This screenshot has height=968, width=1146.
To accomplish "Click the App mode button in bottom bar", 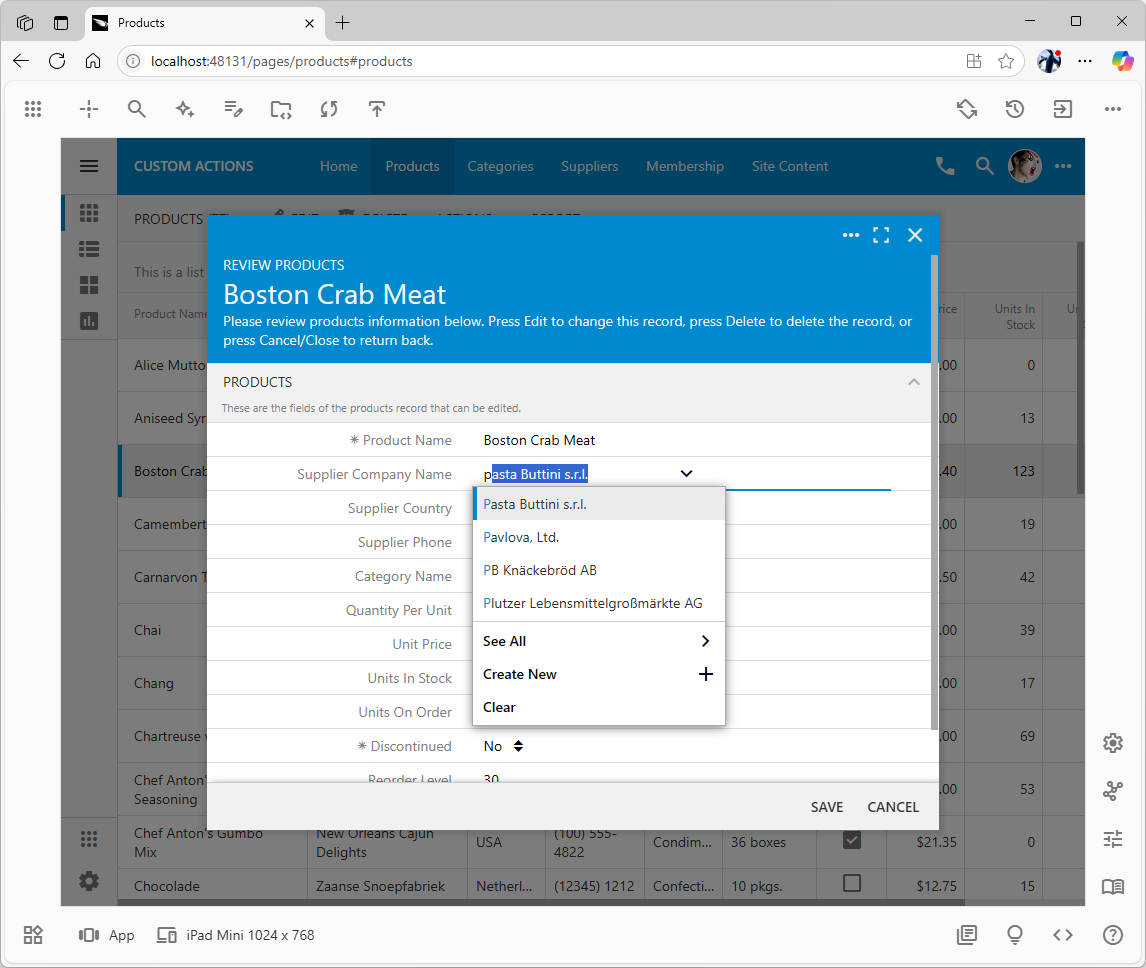I will [x=107, y=935].
